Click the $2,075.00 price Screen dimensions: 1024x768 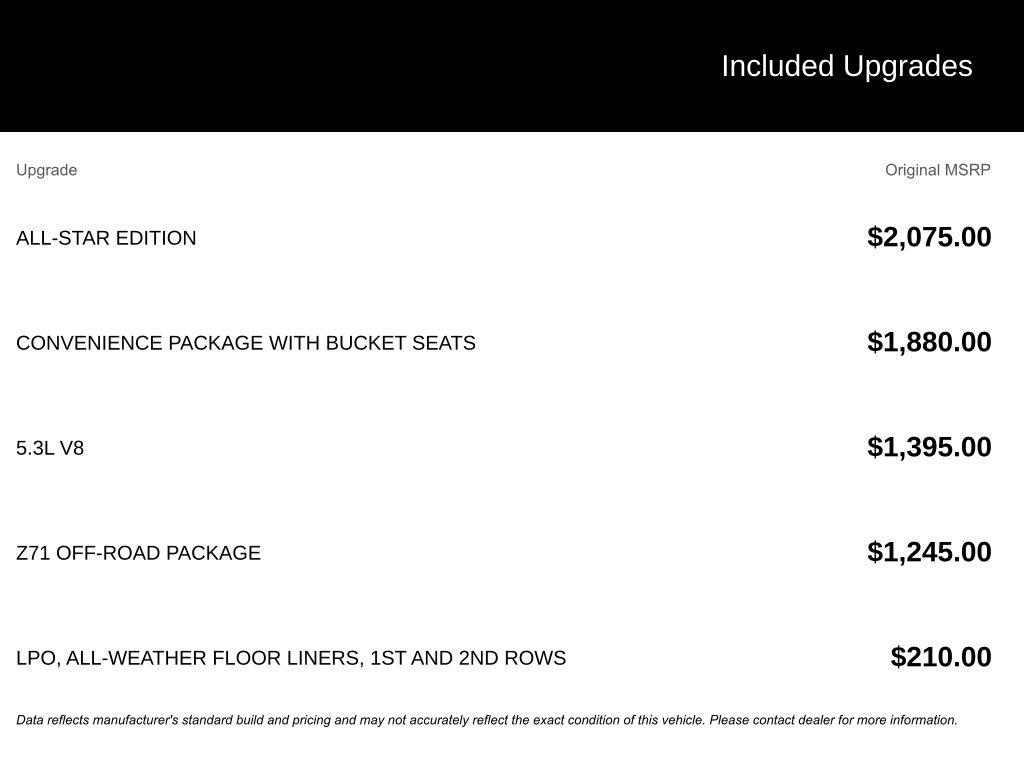(x=929, y=237)
